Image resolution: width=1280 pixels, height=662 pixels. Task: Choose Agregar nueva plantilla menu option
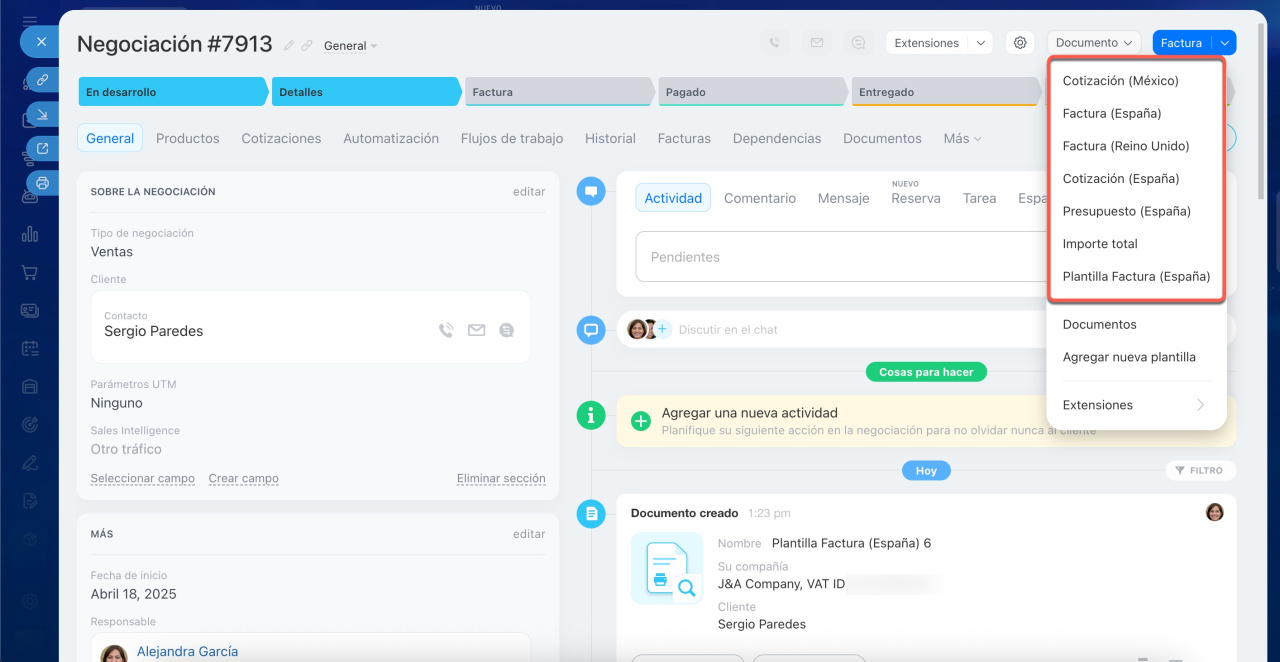(1129, 357)
